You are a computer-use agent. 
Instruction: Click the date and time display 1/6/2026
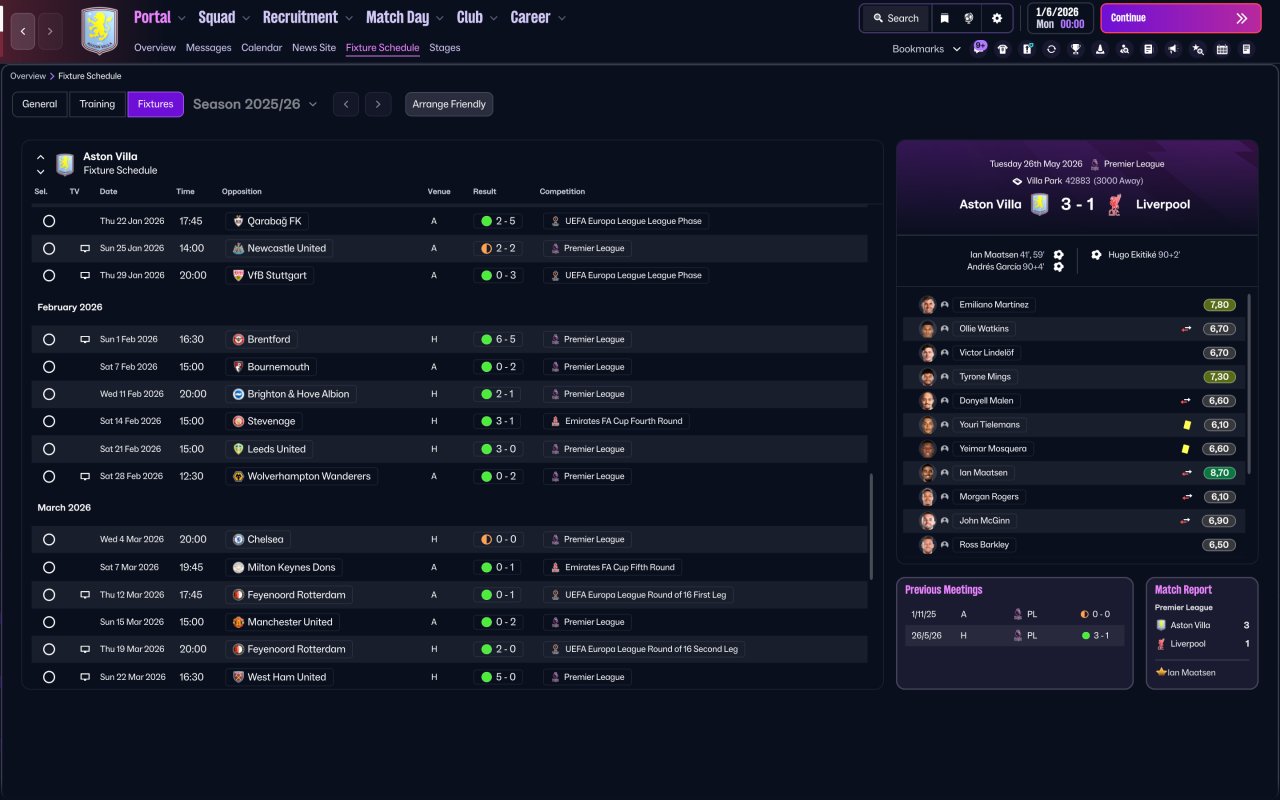point(1060,18)
